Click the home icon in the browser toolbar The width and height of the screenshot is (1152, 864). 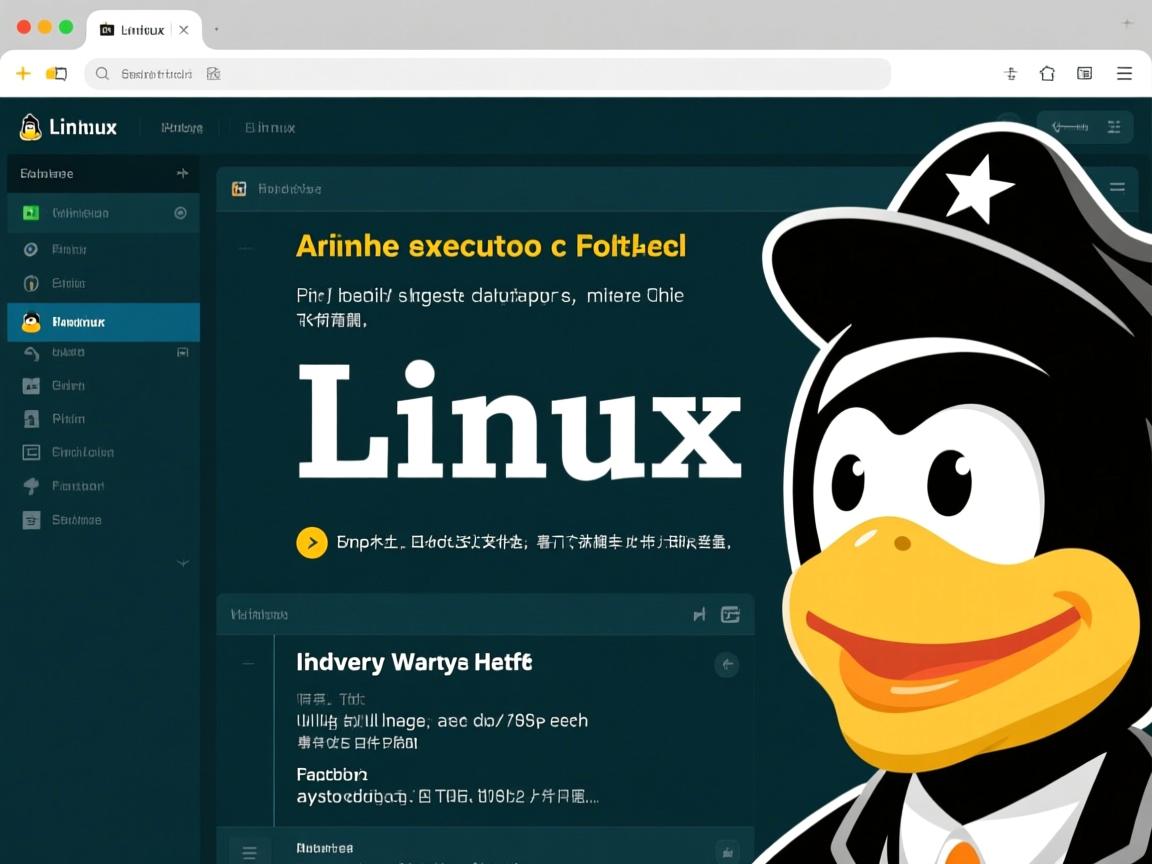pyautogui.click(x=1047, y=73)
